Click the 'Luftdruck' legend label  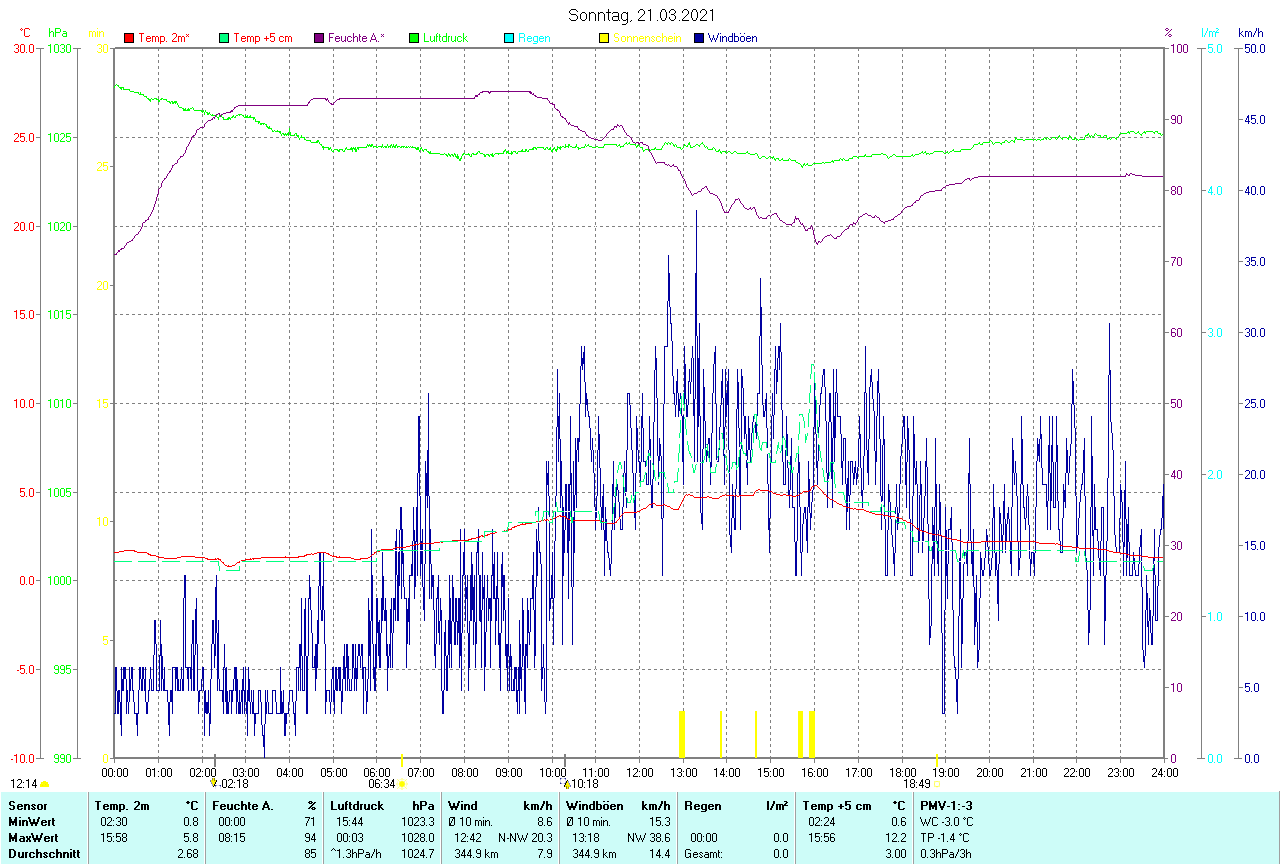click(x=446, y=39)
